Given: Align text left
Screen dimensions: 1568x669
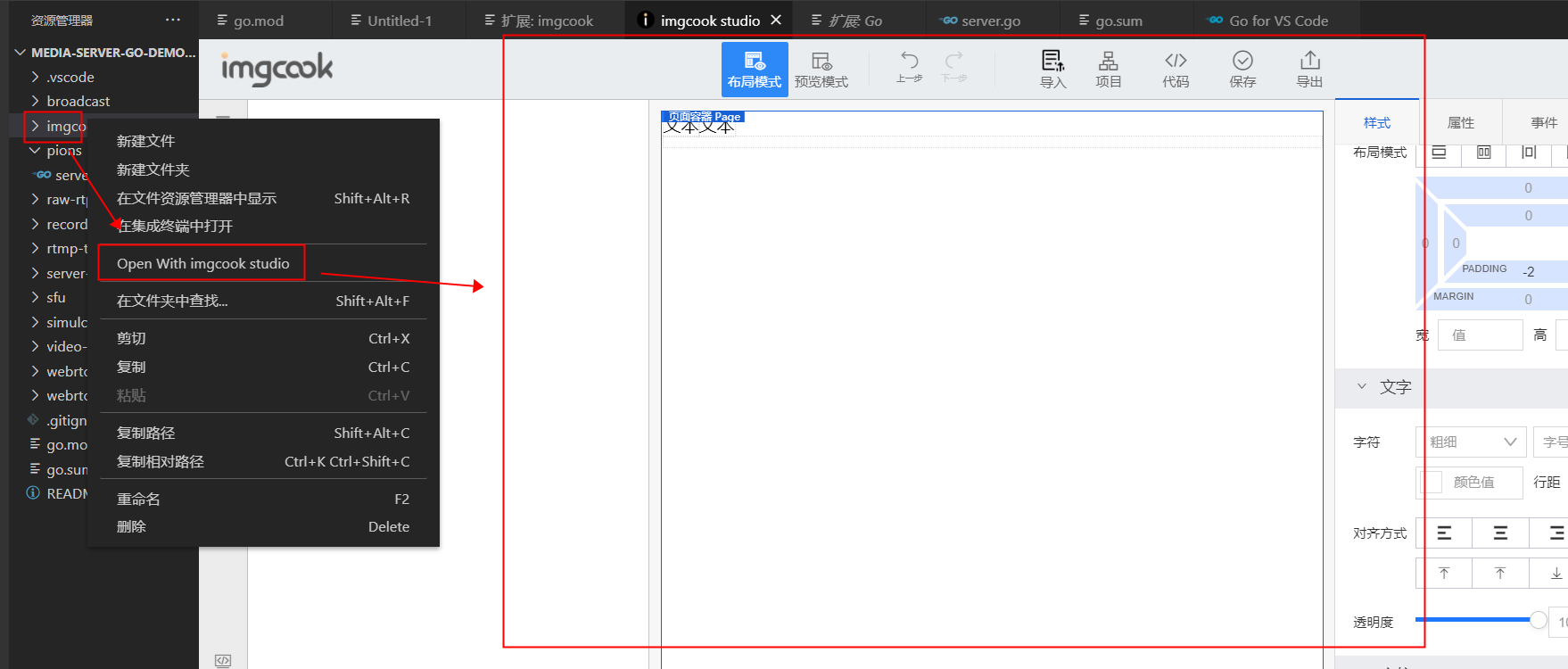Looking at the screenshot, I should click(x=1444, y=533).
